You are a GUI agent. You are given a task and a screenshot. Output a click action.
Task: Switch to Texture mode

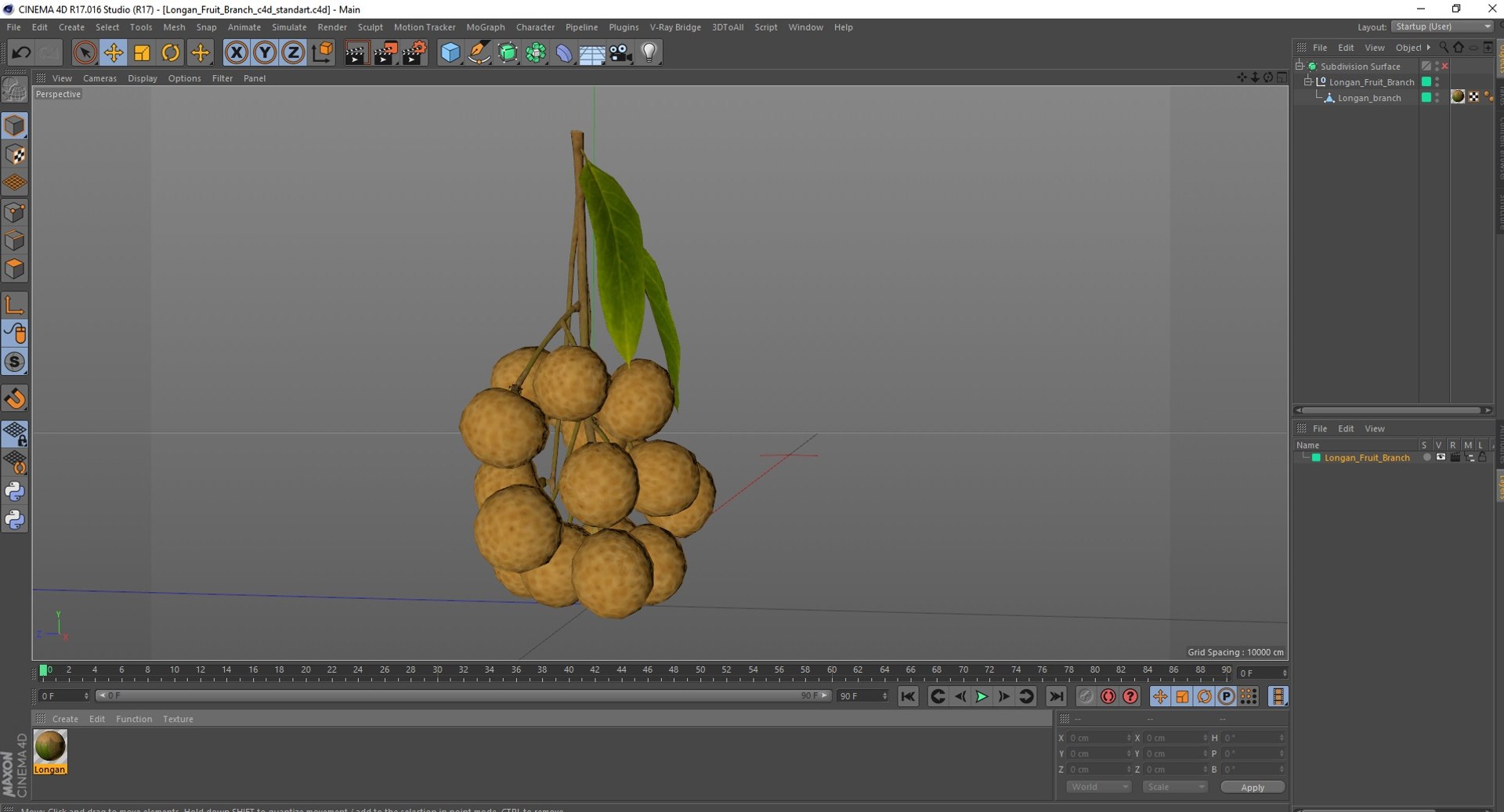[x=15, y=154]
